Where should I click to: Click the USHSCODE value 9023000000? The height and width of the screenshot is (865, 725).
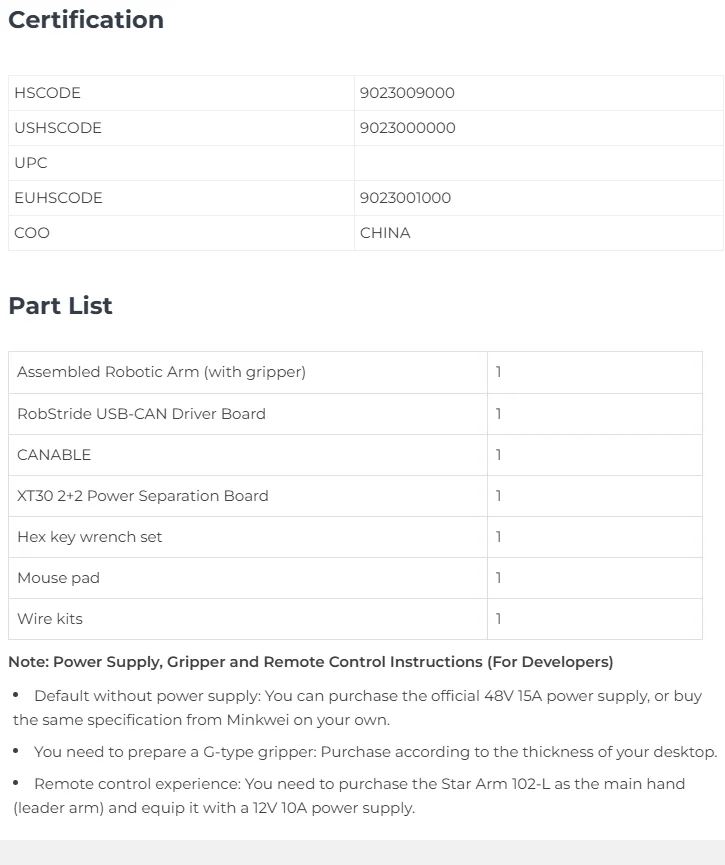(408, 128)
